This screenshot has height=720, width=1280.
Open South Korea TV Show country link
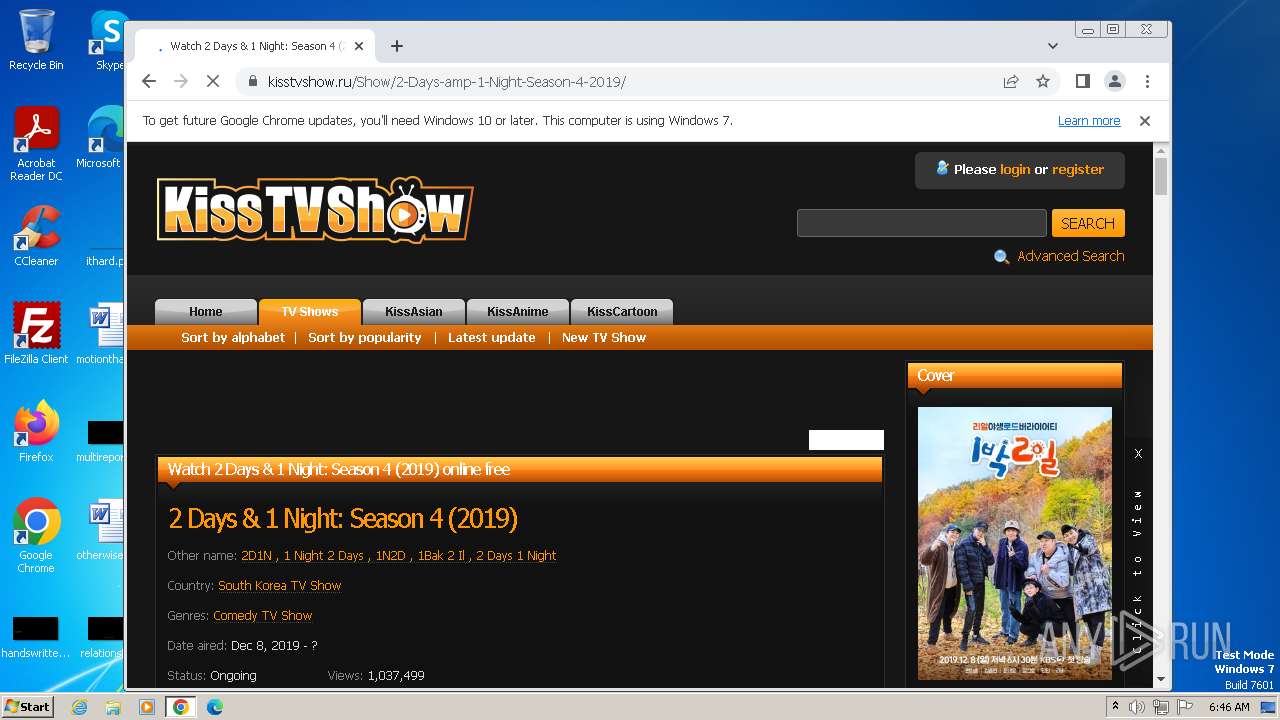click(280, 585)
